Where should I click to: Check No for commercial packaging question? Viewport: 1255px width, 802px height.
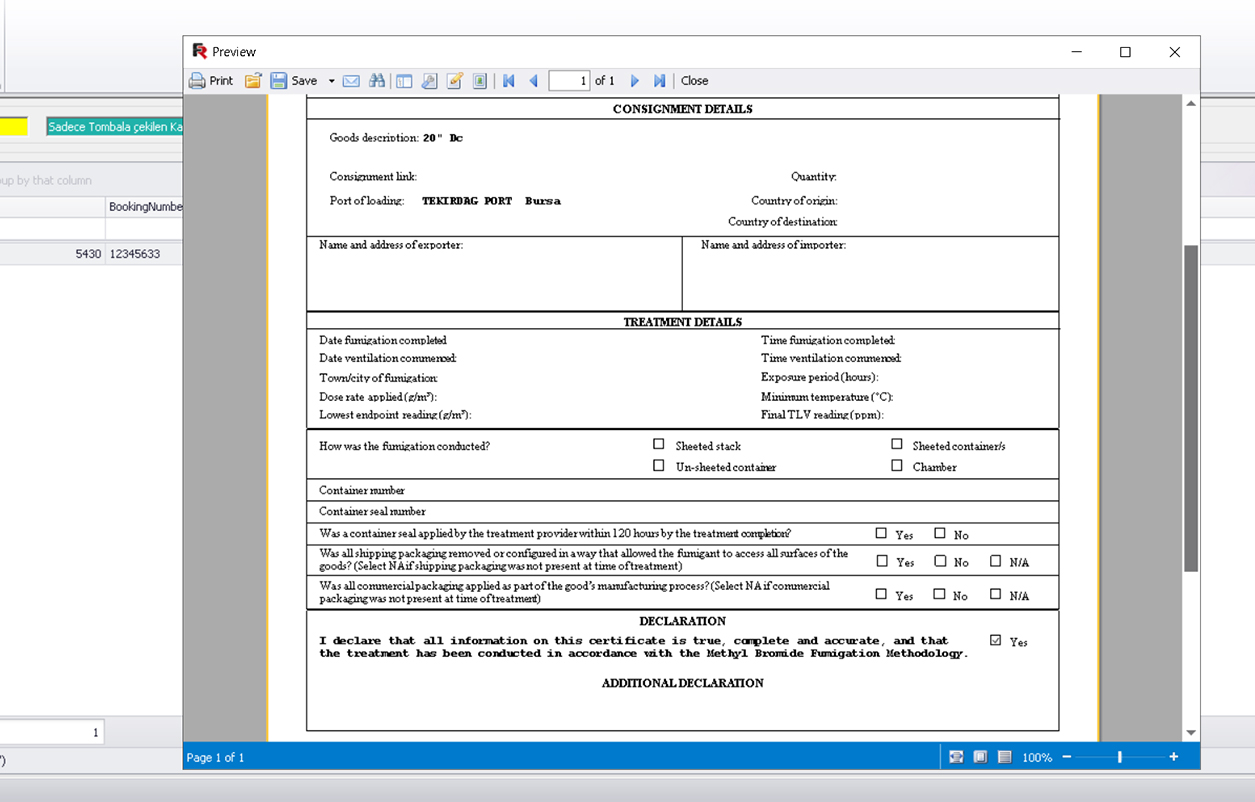(x=940, y=594)
